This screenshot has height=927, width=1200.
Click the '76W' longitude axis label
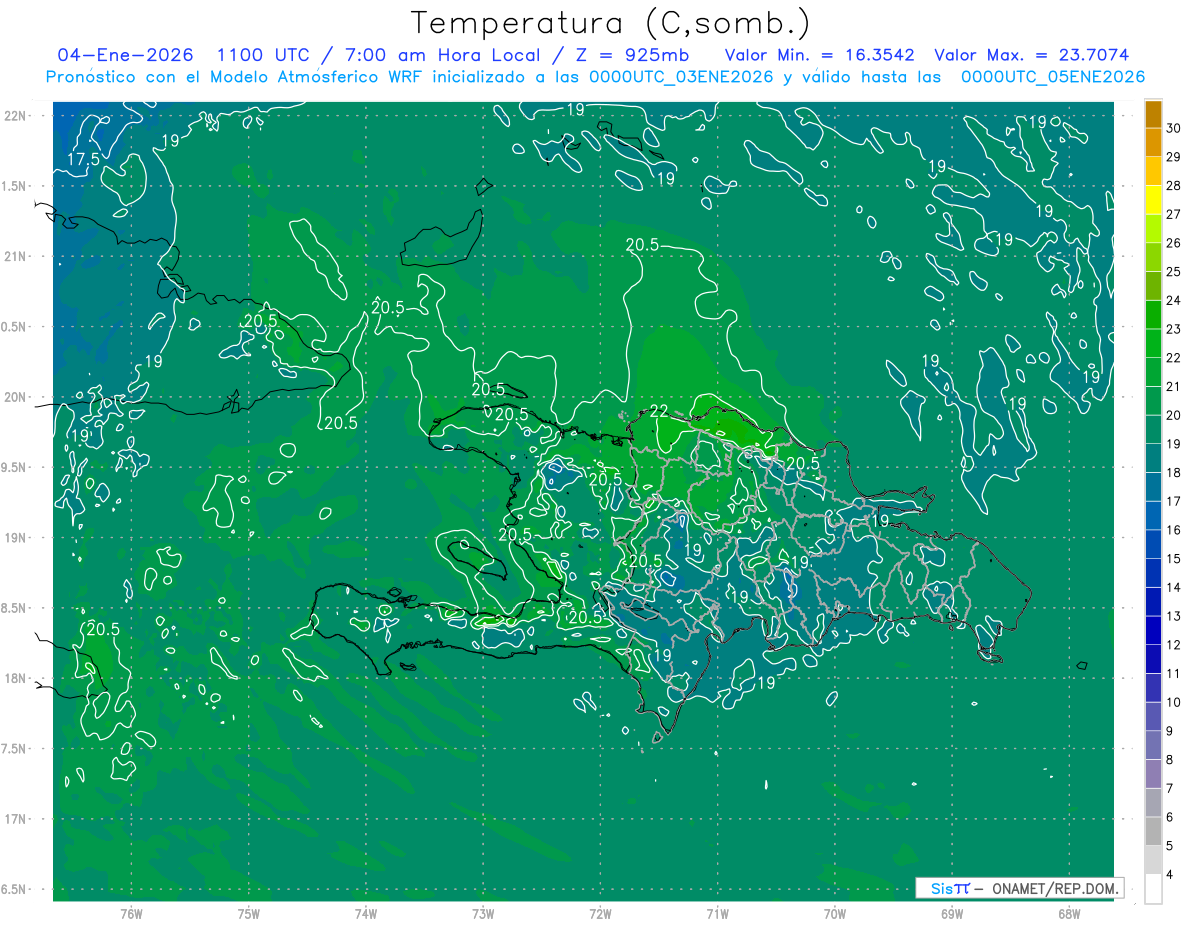131,913
